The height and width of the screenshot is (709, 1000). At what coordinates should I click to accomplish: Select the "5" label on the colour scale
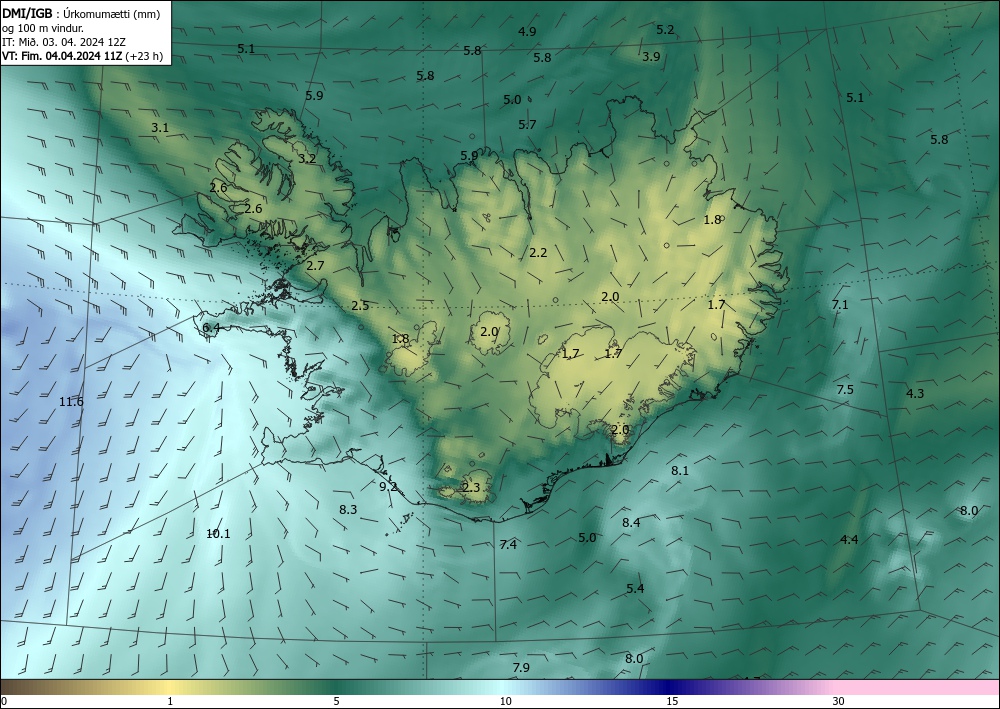pyautogui.click(x=337, y=702)
